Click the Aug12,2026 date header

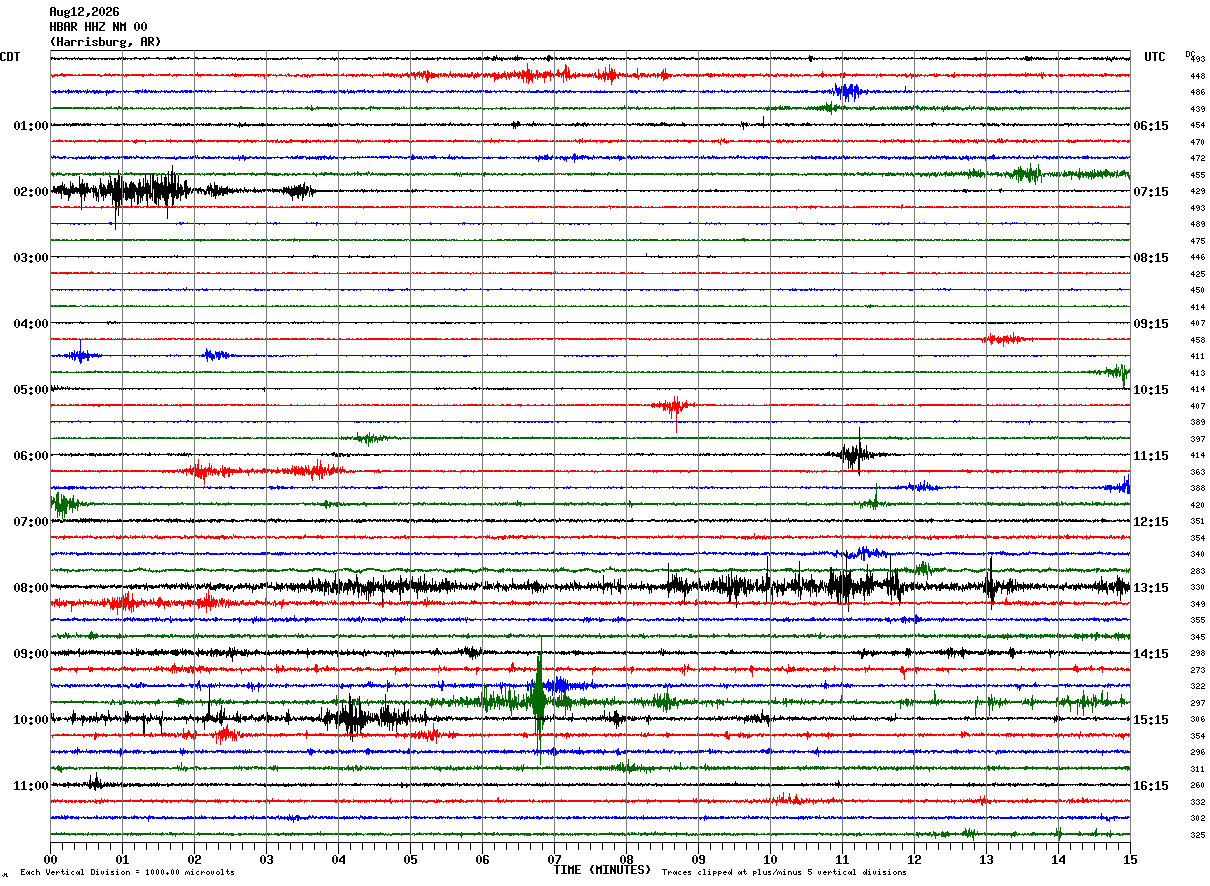point(84,12)
